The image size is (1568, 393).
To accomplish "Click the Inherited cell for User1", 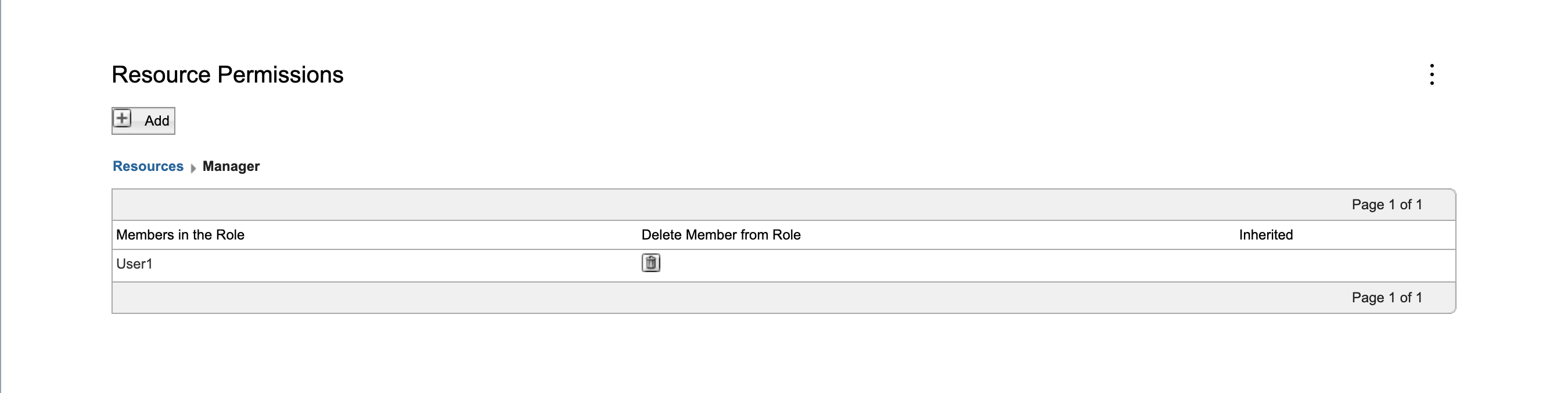I will point(1265,263).
